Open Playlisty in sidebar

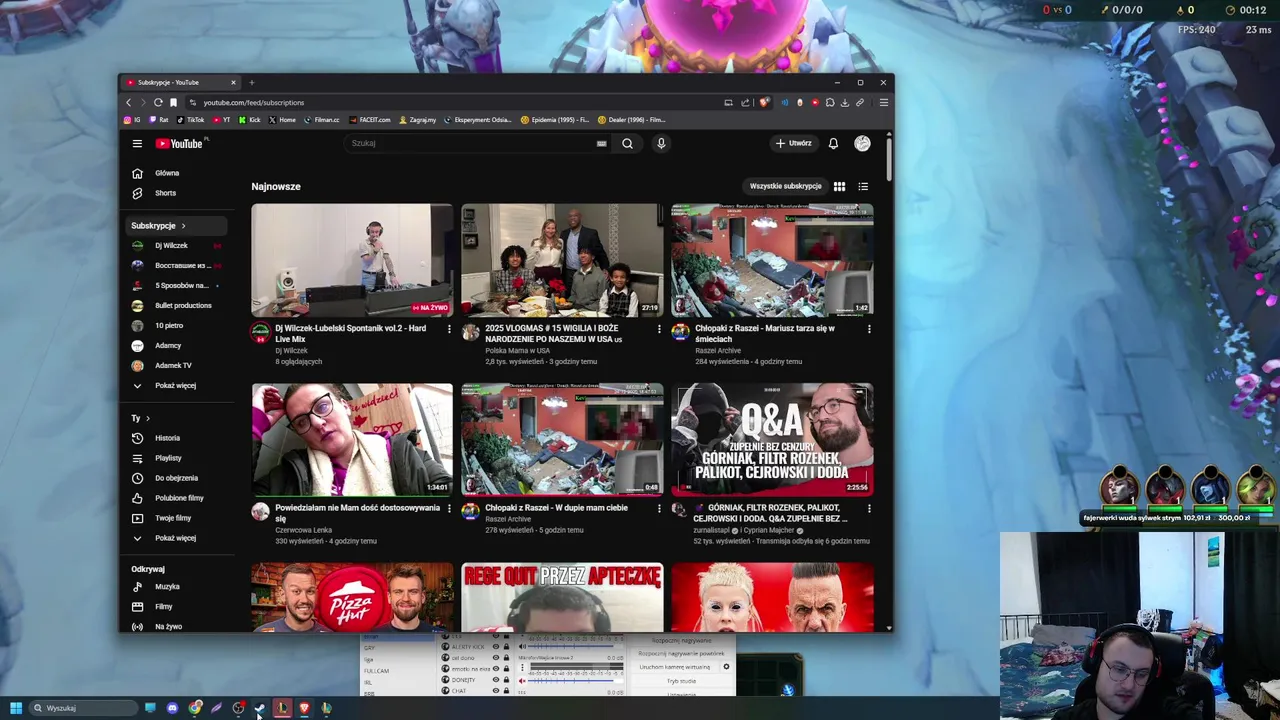point(168,458)
